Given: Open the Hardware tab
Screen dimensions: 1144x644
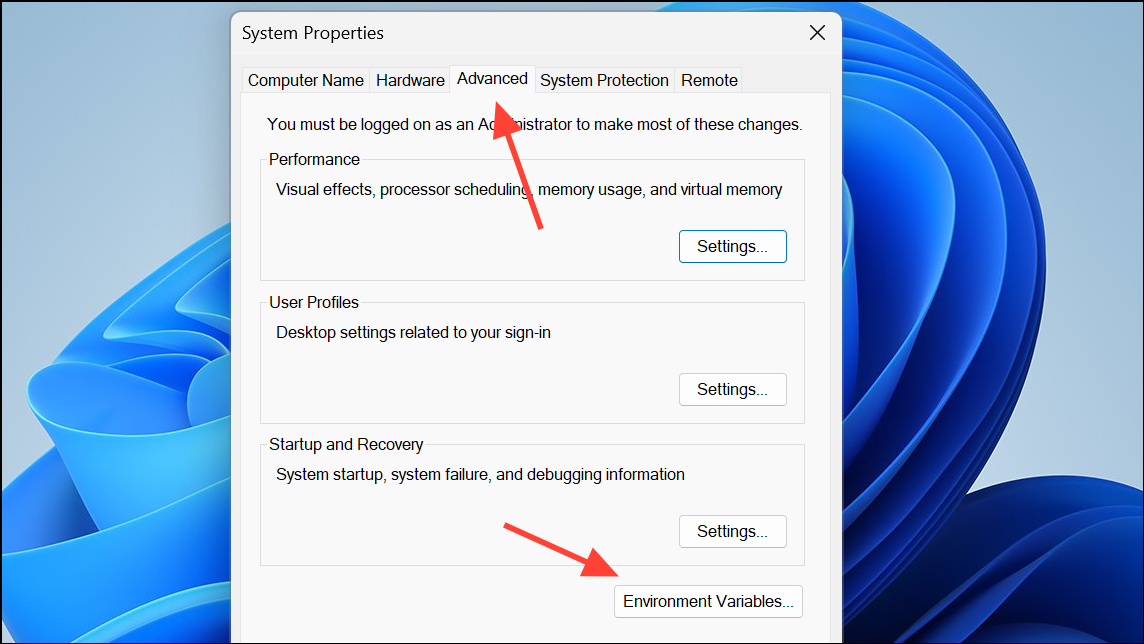Looking at the screenshot, I should pyautogui.click(x=410, y=80).
